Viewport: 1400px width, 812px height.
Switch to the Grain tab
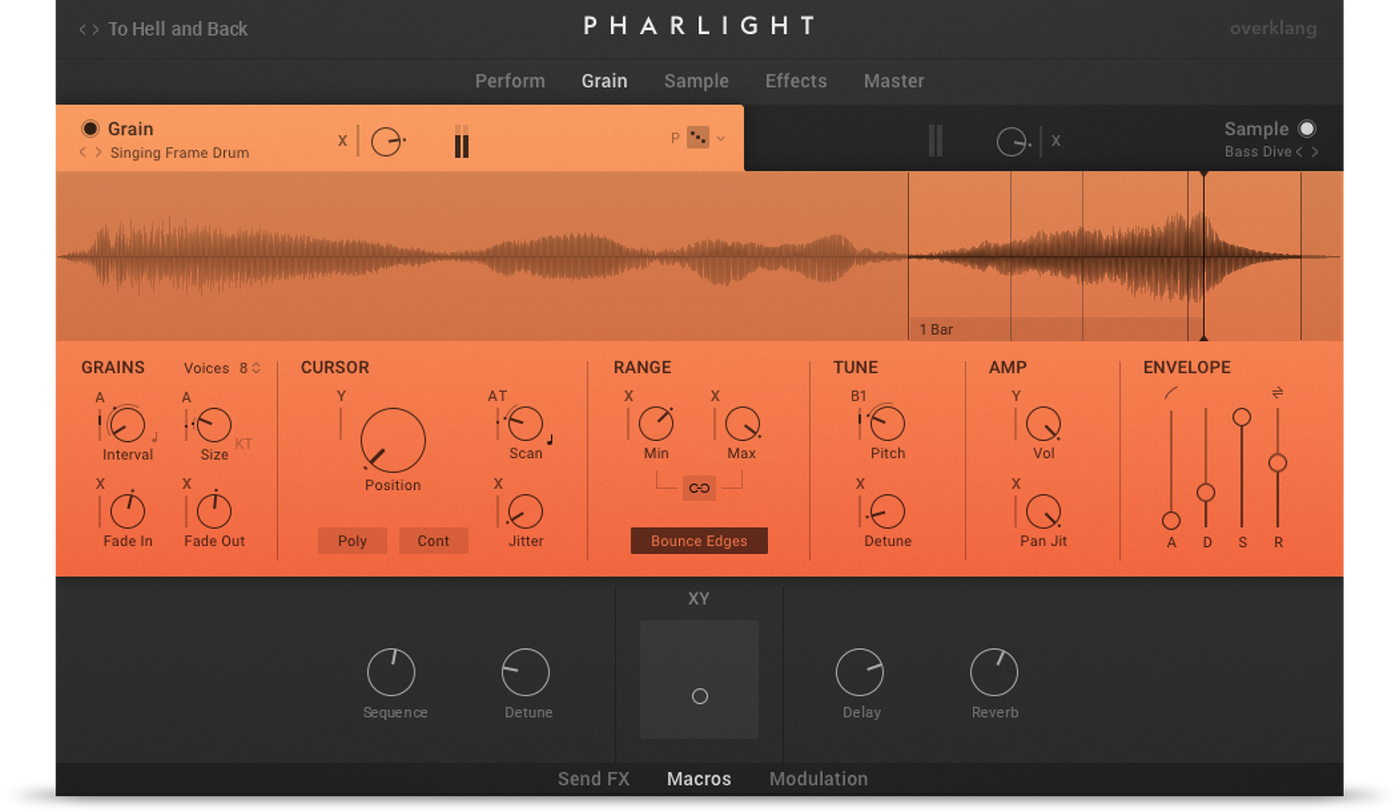[x=605, y=81]
